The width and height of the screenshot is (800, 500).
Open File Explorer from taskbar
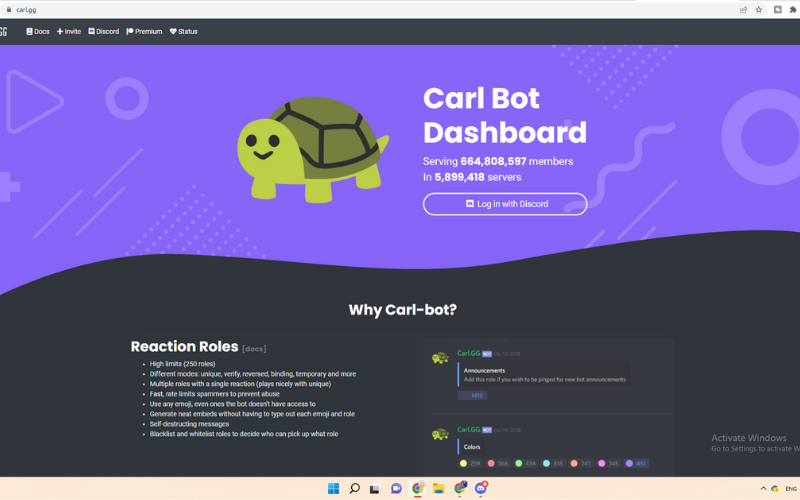[438, 489]
